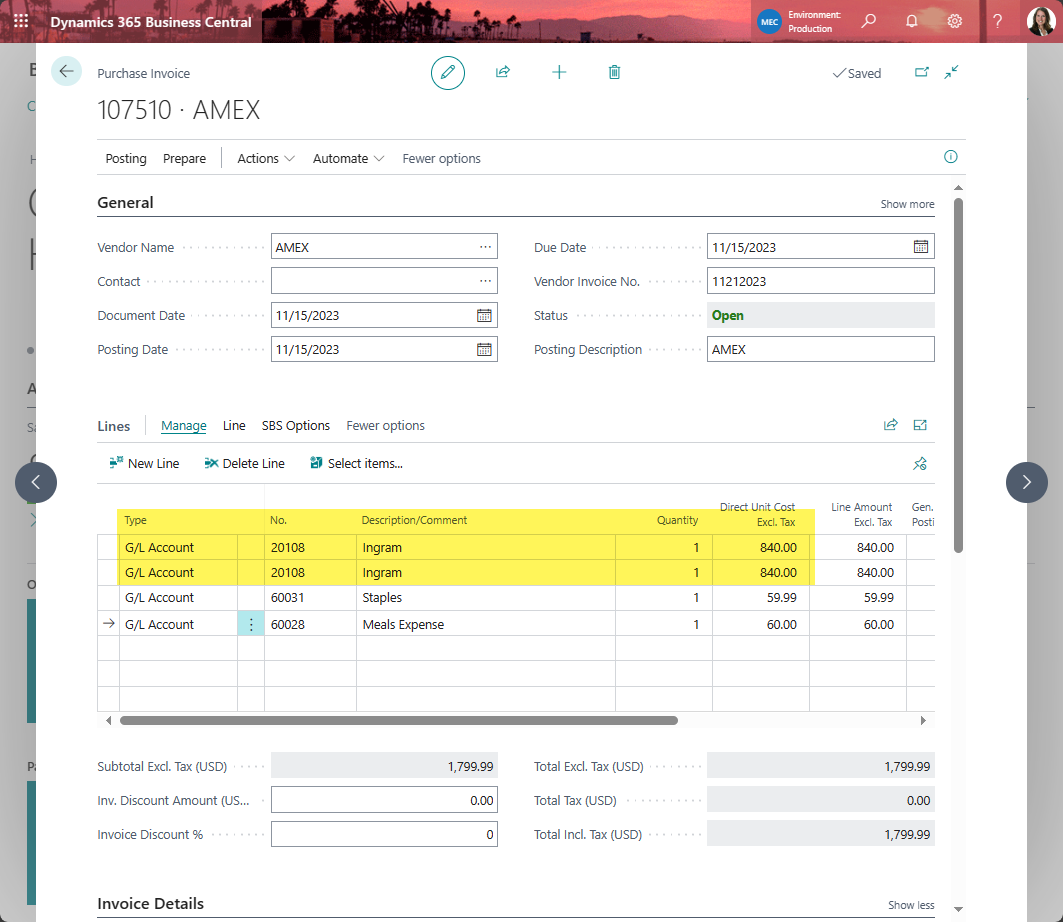Click the lines grid horizontal scrollbar
Image resolution: width=1063 pixels, height=922 pixels.
coord(399,721)
